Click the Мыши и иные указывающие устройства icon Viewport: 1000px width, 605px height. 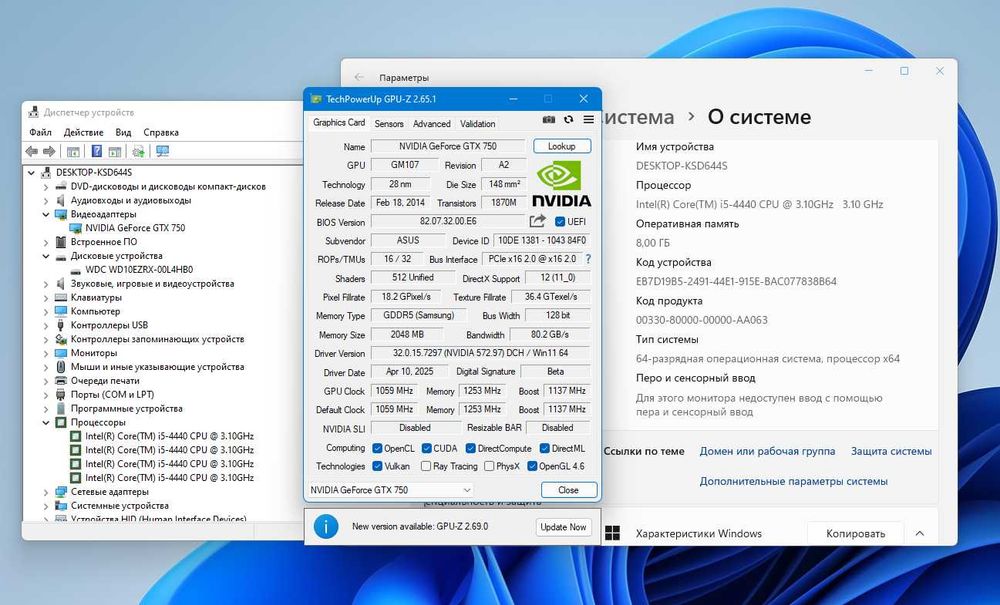[61, 367]
